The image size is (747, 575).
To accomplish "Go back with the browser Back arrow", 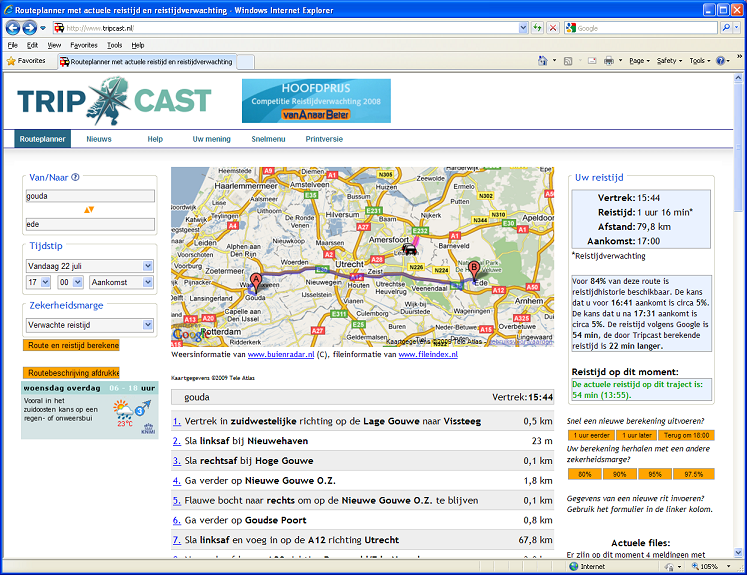I will point(13,28).
